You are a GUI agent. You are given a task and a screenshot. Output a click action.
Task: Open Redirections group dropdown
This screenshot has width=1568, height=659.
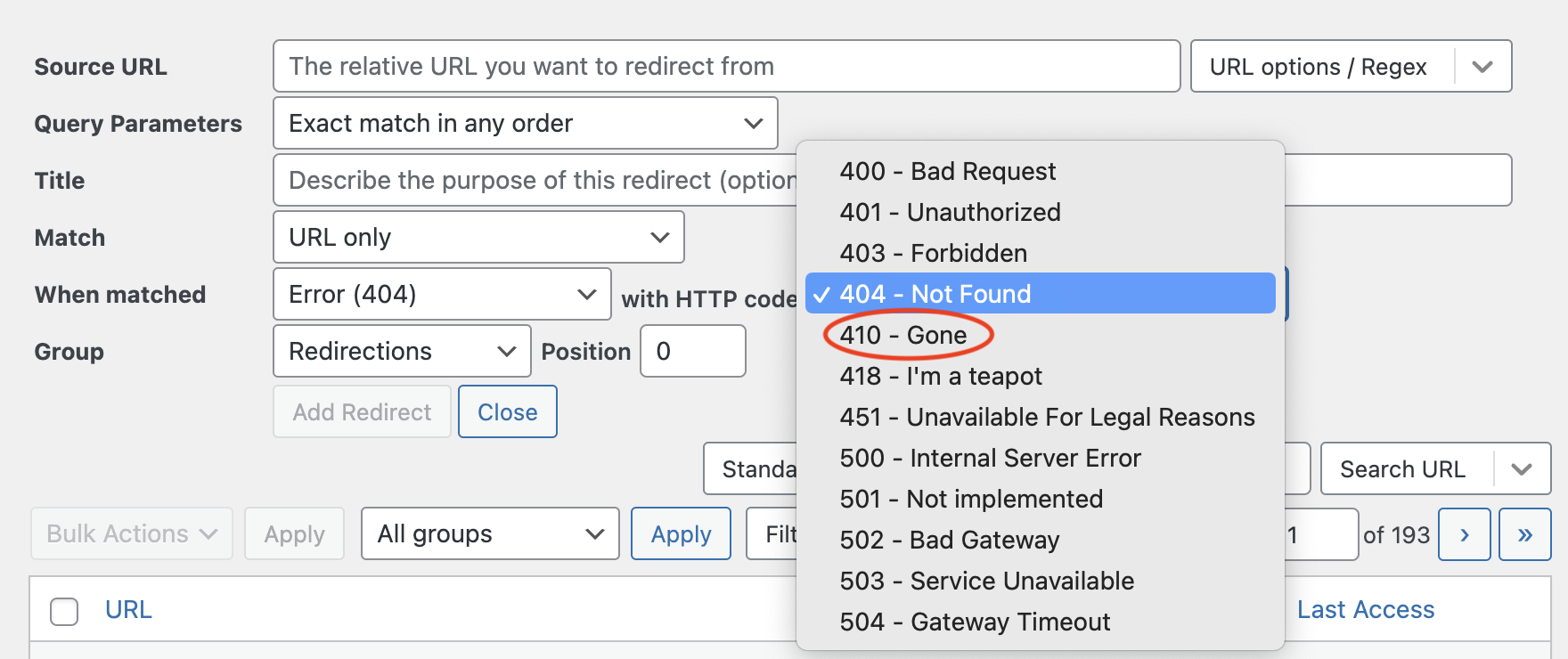coord(402,352)
